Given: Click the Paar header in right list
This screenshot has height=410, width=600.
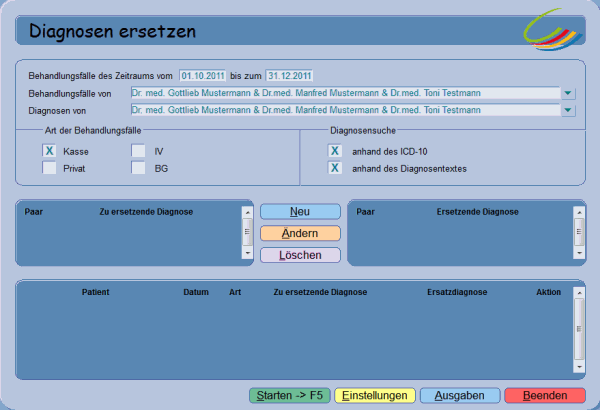Looking at the screenshot, I should click(365, 212).
